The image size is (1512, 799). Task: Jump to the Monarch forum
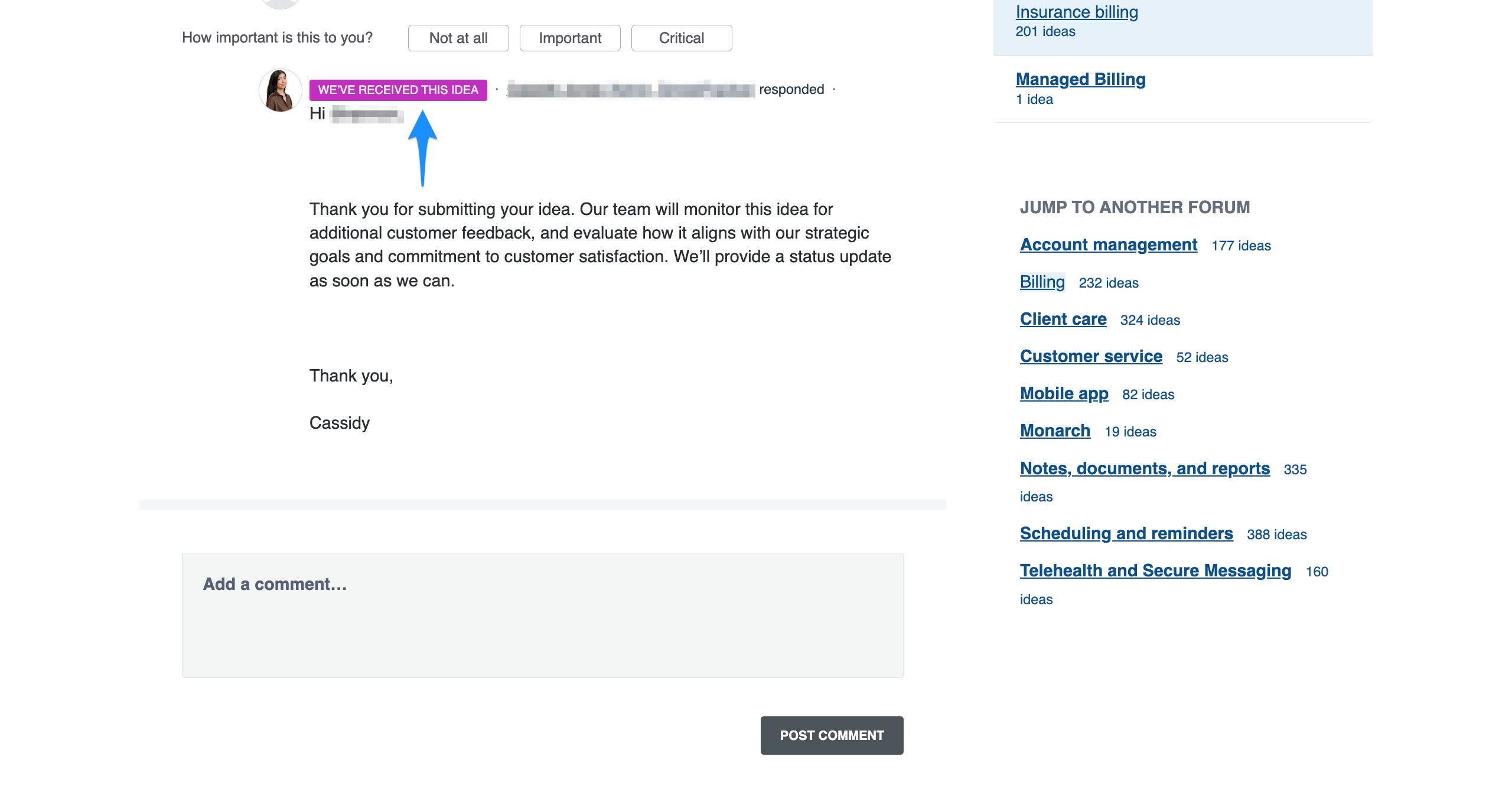pos(1055,431)
